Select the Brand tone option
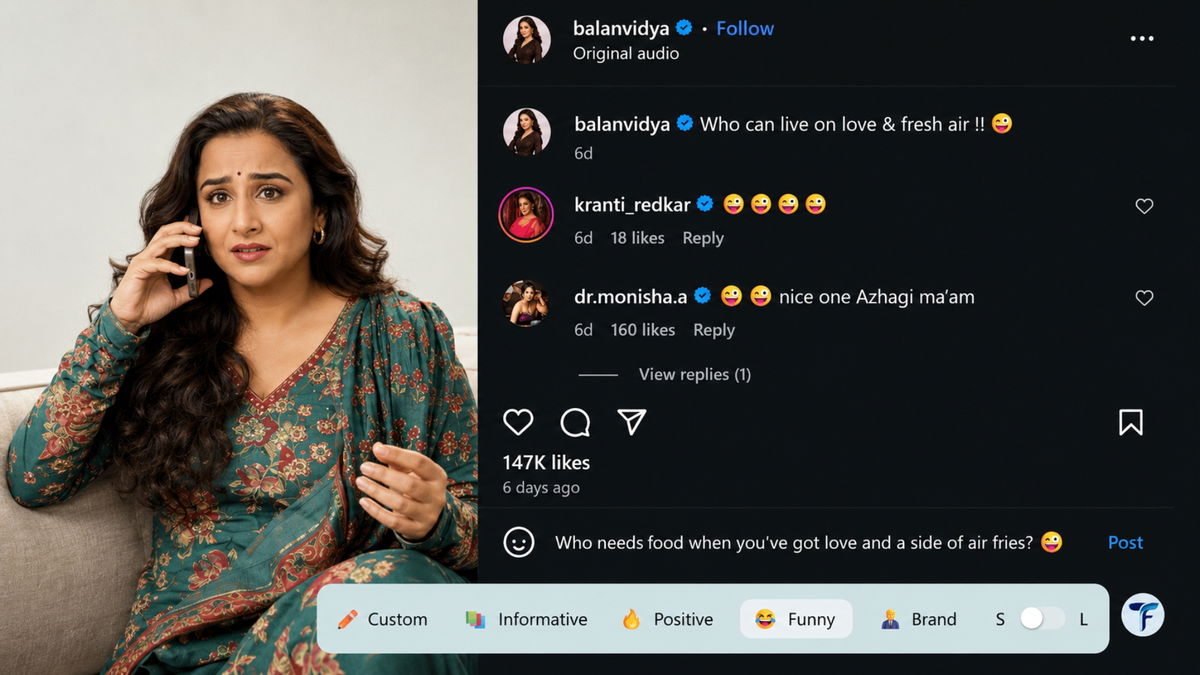 point(919,619)
